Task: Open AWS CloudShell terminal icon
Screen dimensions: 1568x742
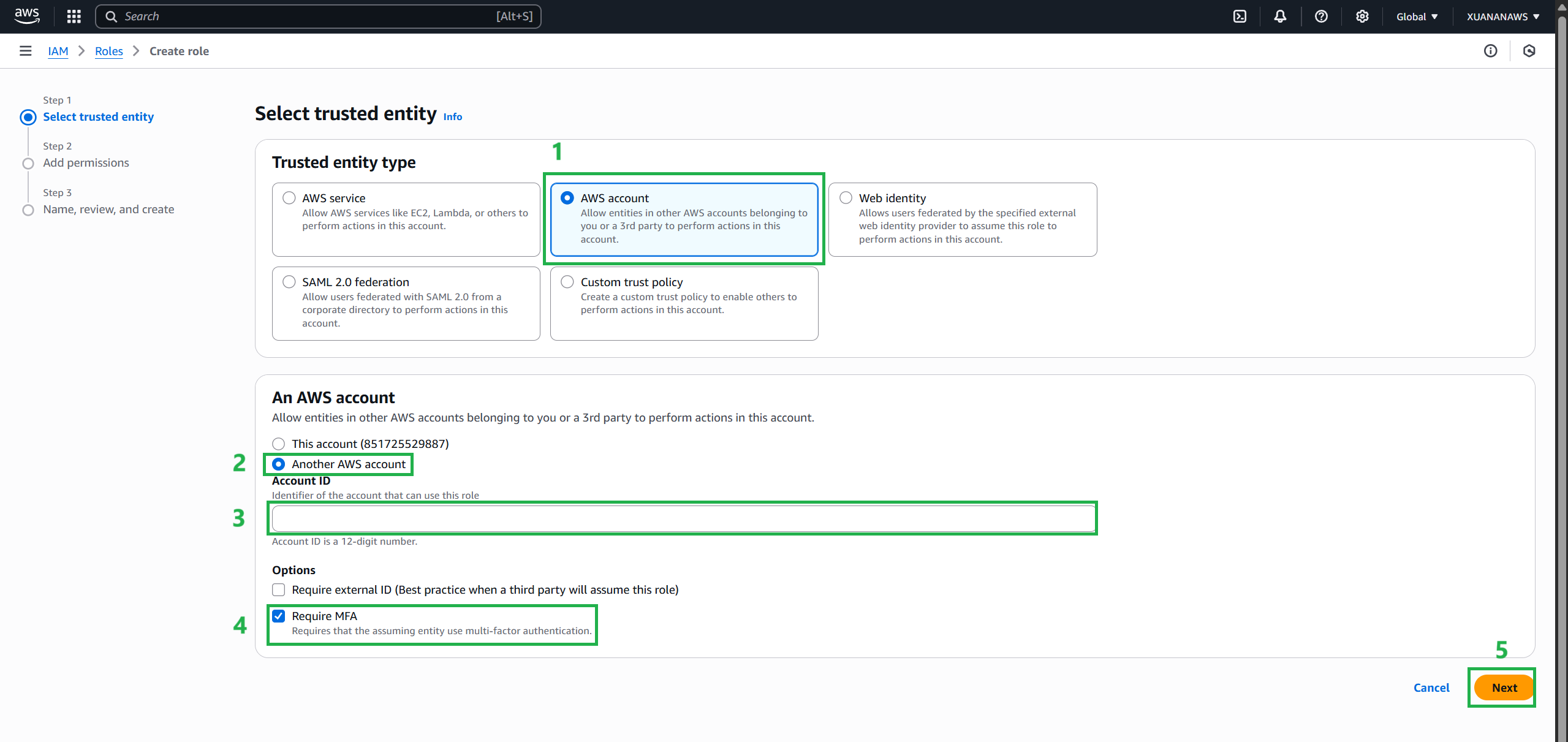Action: (x=1240, y=16)
